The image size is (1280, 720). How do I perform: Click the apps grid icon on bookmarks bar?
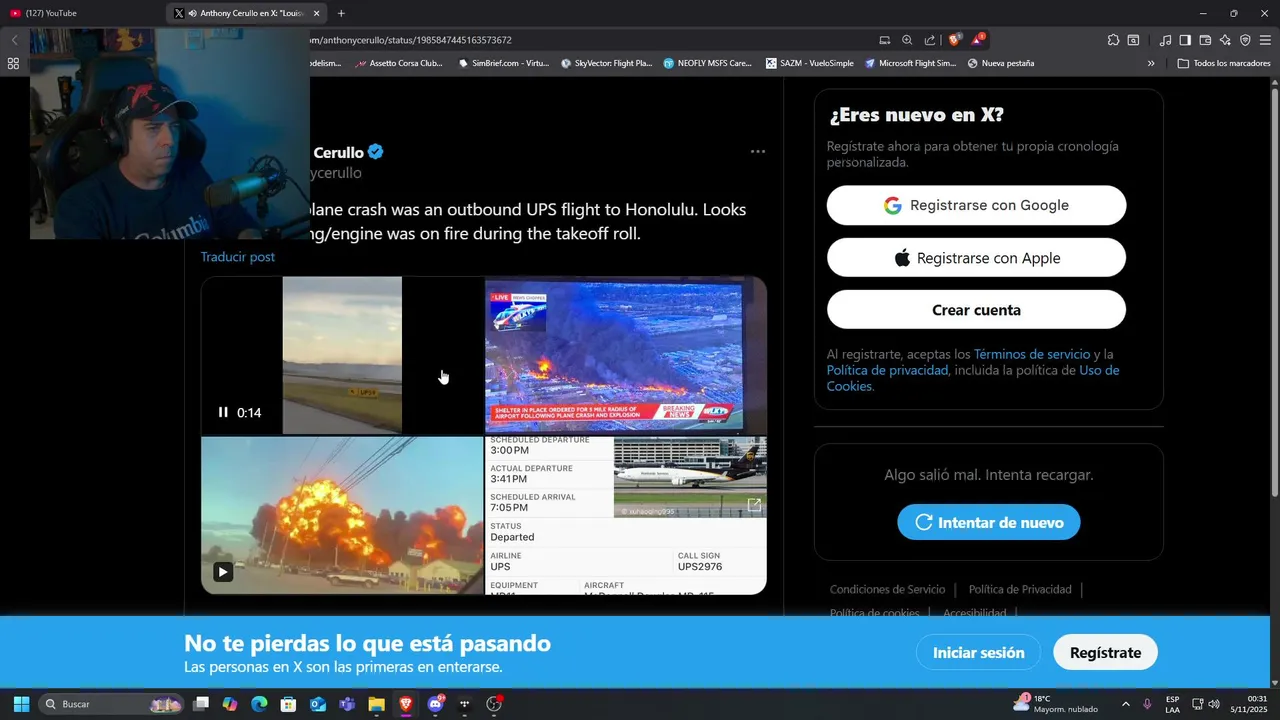pos(13,63)
